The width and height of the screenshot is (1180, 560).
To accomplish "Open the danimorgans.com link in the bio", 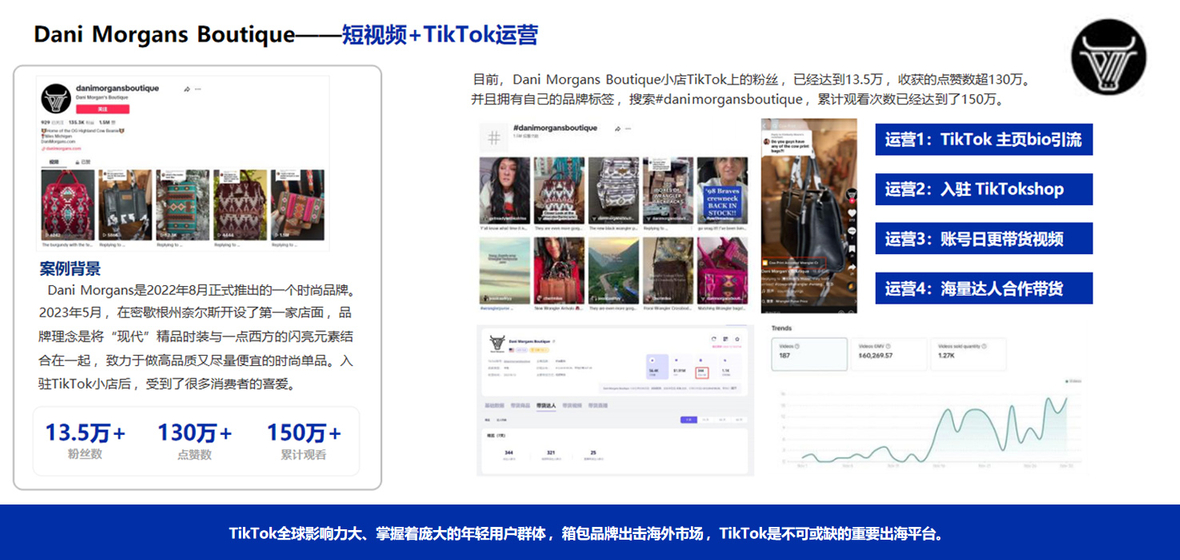I will [62, 148].
